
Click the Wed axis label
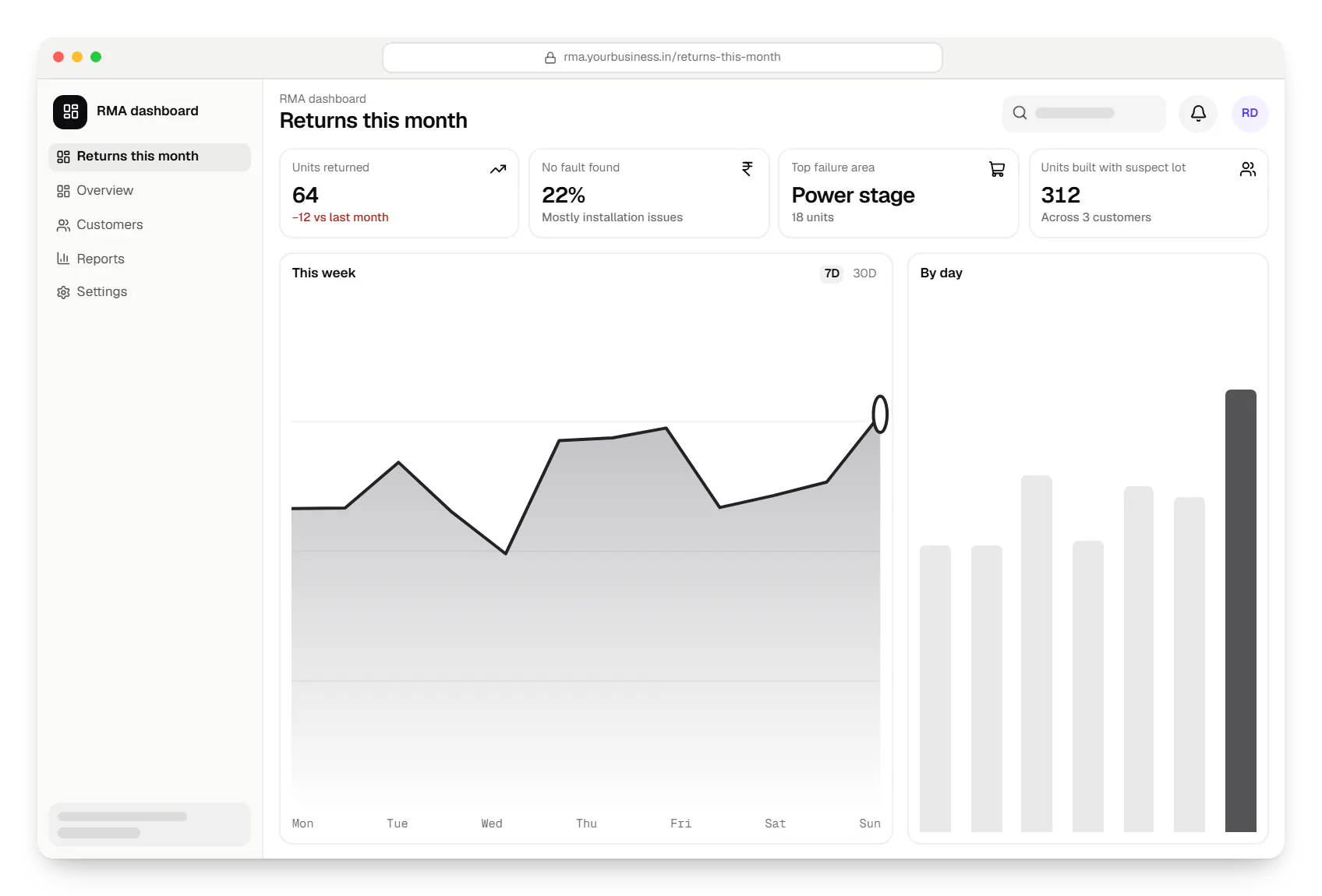tap(492, 824)
